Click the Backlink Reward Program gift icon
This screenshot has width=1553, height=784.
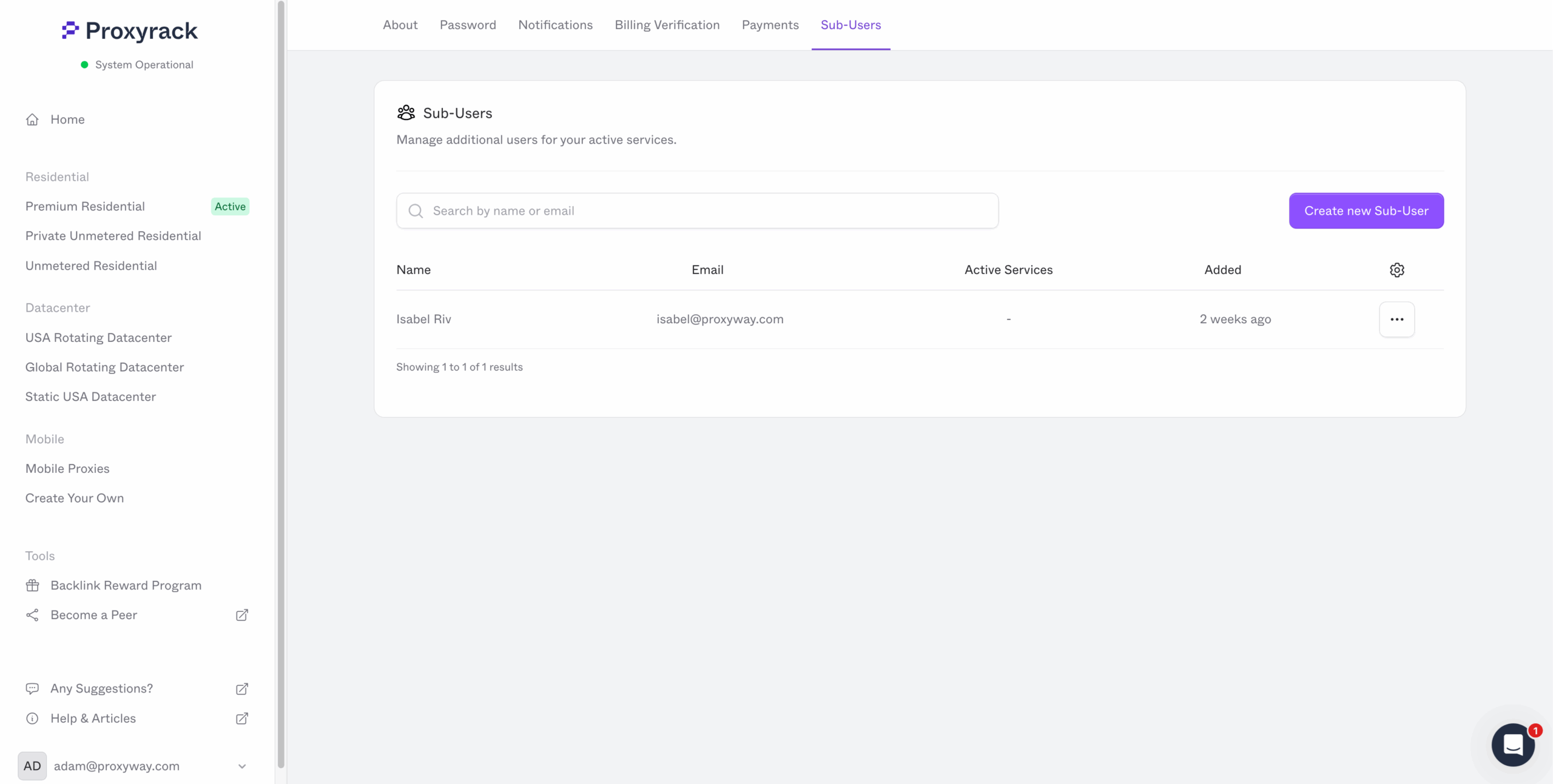(x=32, y=585)
